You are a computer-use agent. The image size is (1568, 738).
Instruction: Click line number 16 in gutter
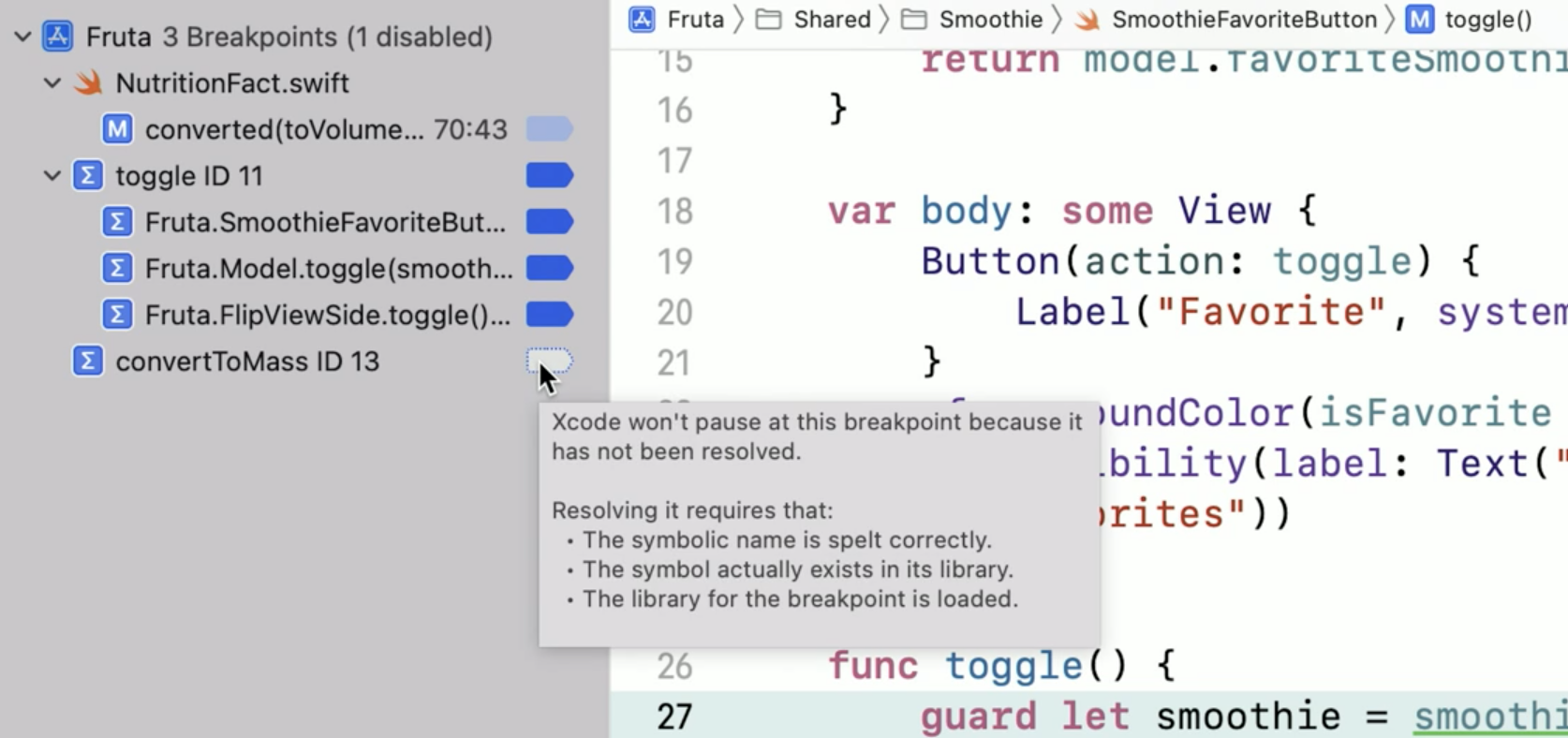coord(674,111)
